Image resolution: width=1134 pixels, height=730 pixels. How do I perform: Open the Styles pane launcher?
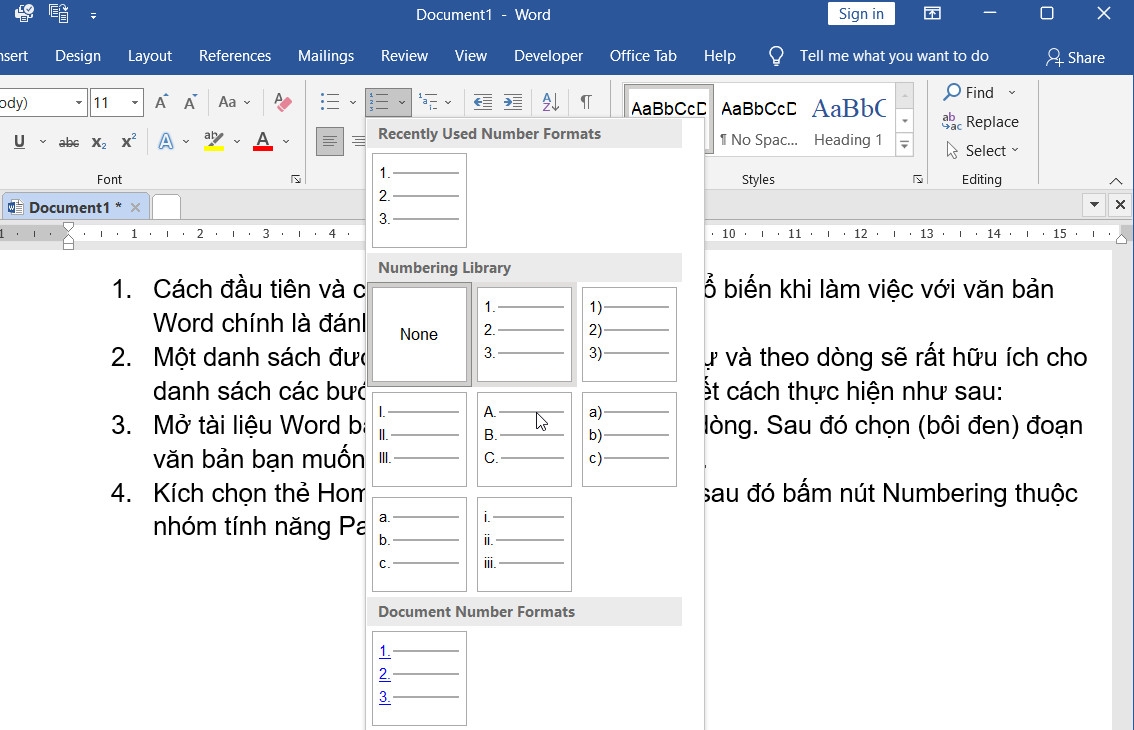point(917,179)
